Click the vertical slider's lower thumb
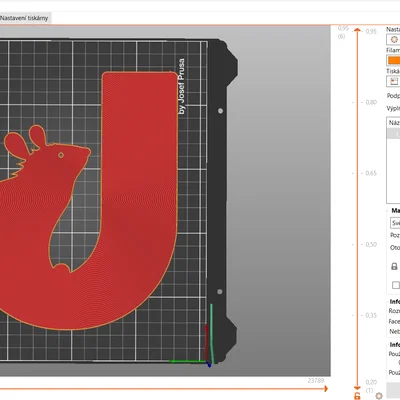Screen dimensions: 400x400 [357, 388]
